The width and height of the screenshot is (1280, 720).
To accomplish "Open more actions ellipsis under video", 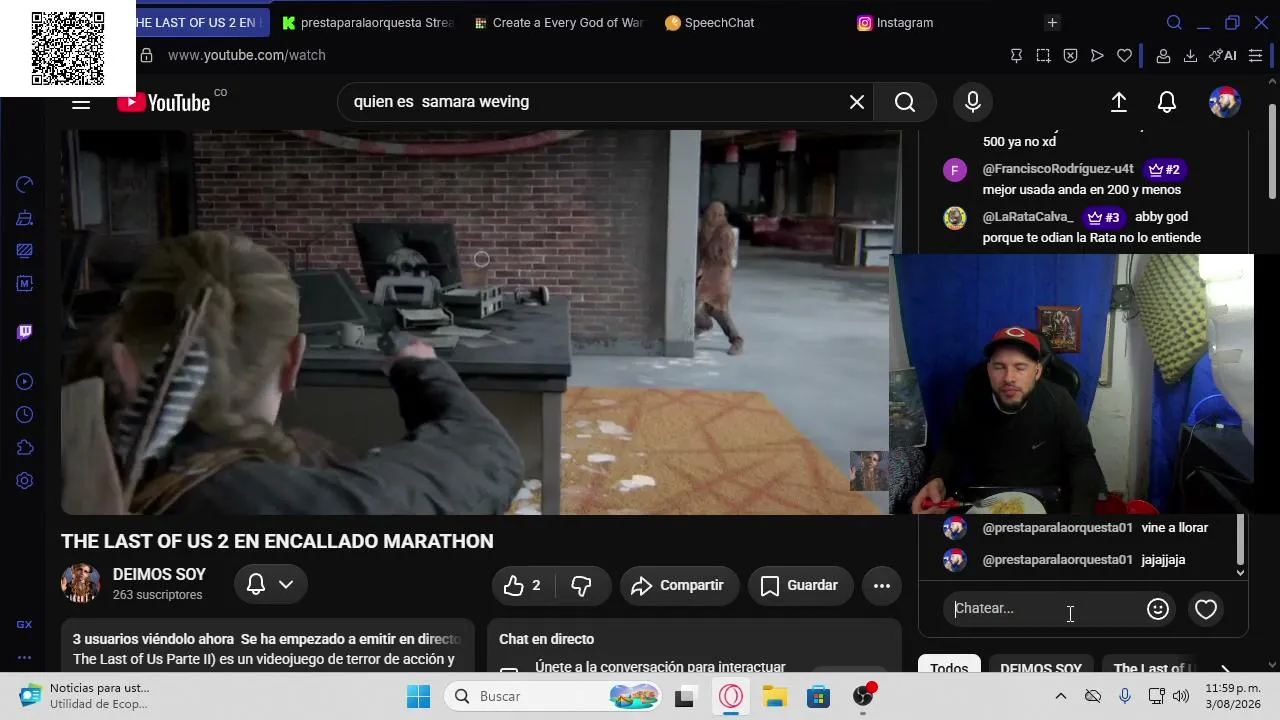I will coord(882,586).
